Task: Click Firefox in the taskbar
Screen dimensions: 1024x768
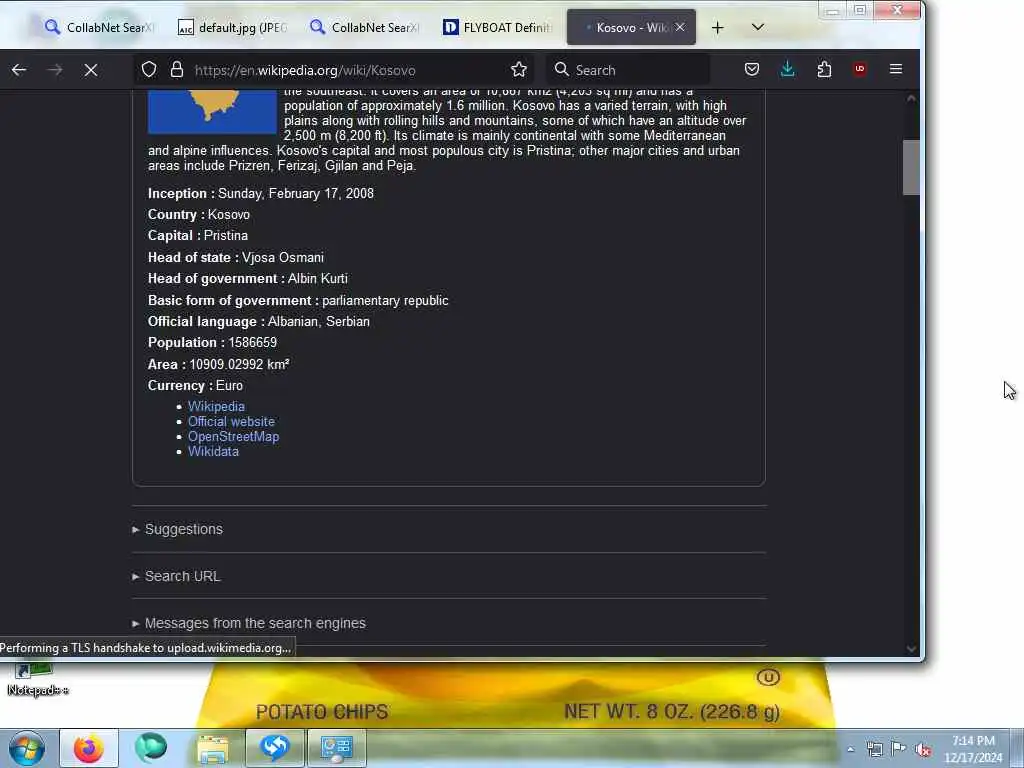Action: pyautogui.click(x=89, y=748)
